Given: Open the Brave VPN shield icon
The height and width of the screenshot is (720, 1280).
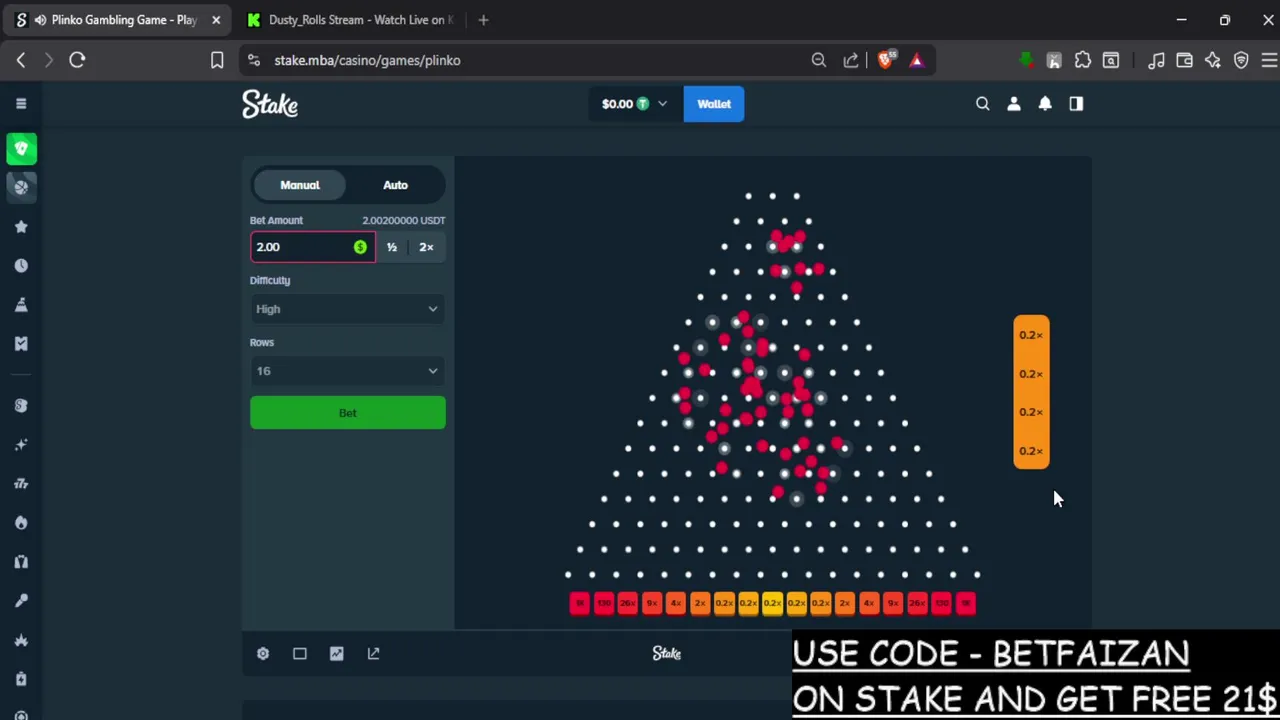Looking at the screenshot, I should [1241, 60].
